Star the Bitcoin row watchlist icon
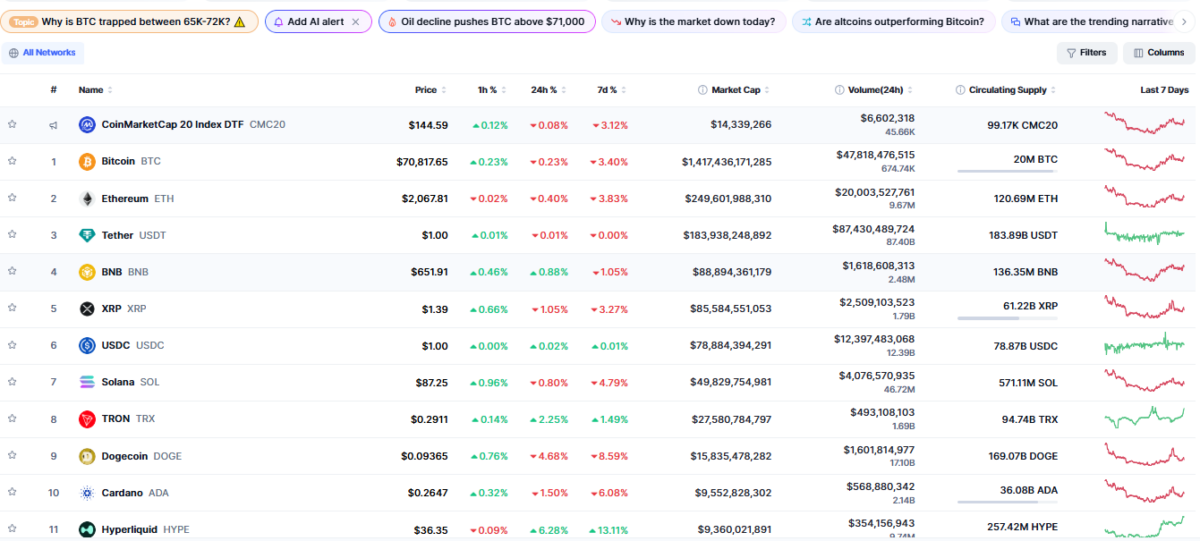This screenshot has height=541, width=1200. pyautogui.click(x=12, y=161)
